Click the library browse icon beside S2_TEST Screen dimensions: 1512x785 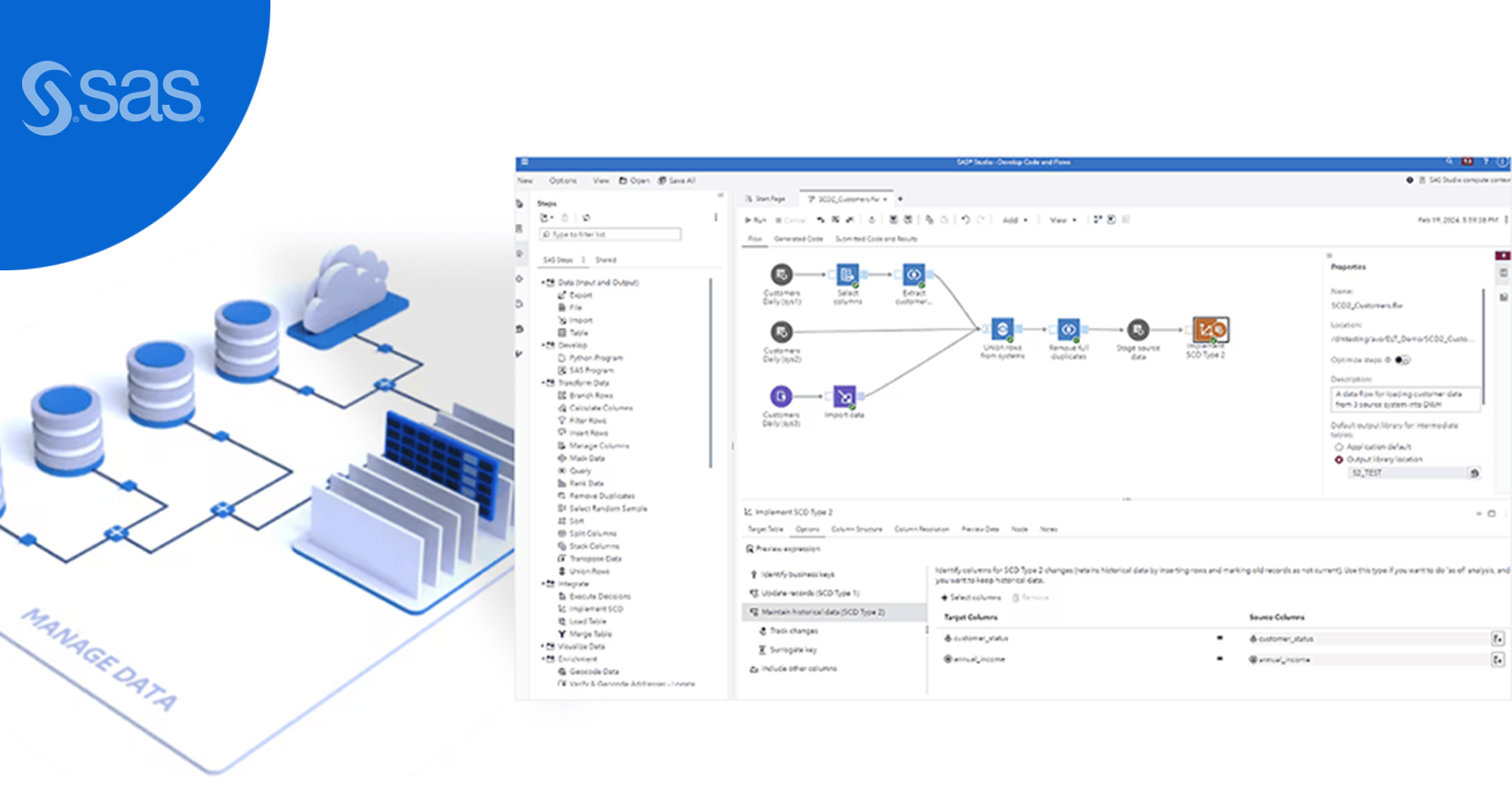pyautogui.click(x=1473, y=473)
